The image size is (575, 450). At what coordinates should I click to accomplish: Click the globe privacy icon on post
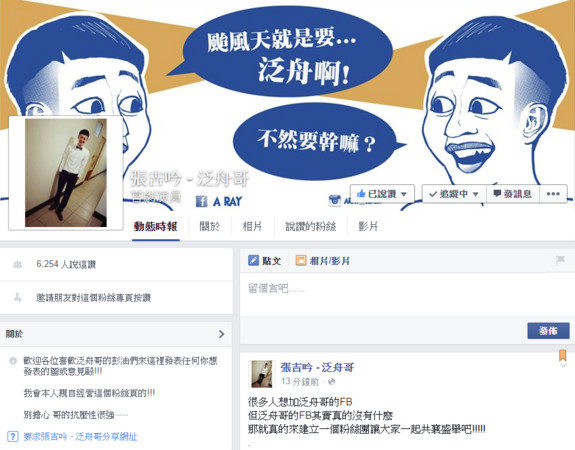tap(331, 382)
